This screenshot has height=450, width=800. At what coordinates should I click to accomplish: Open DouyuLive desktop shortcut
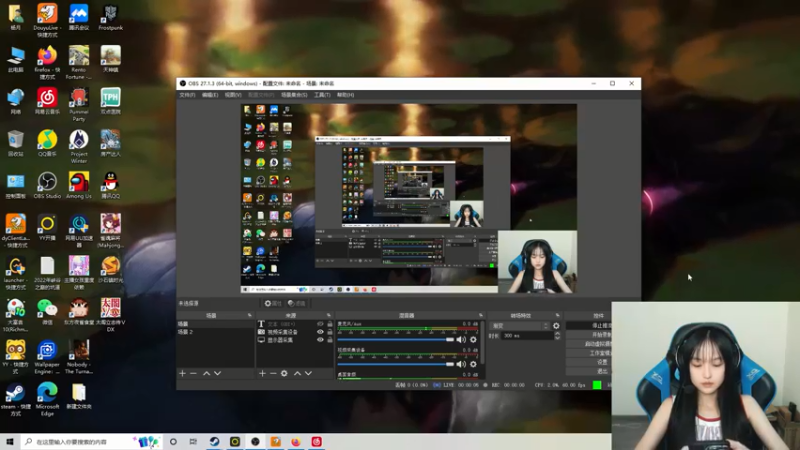(x=47, y=20)
